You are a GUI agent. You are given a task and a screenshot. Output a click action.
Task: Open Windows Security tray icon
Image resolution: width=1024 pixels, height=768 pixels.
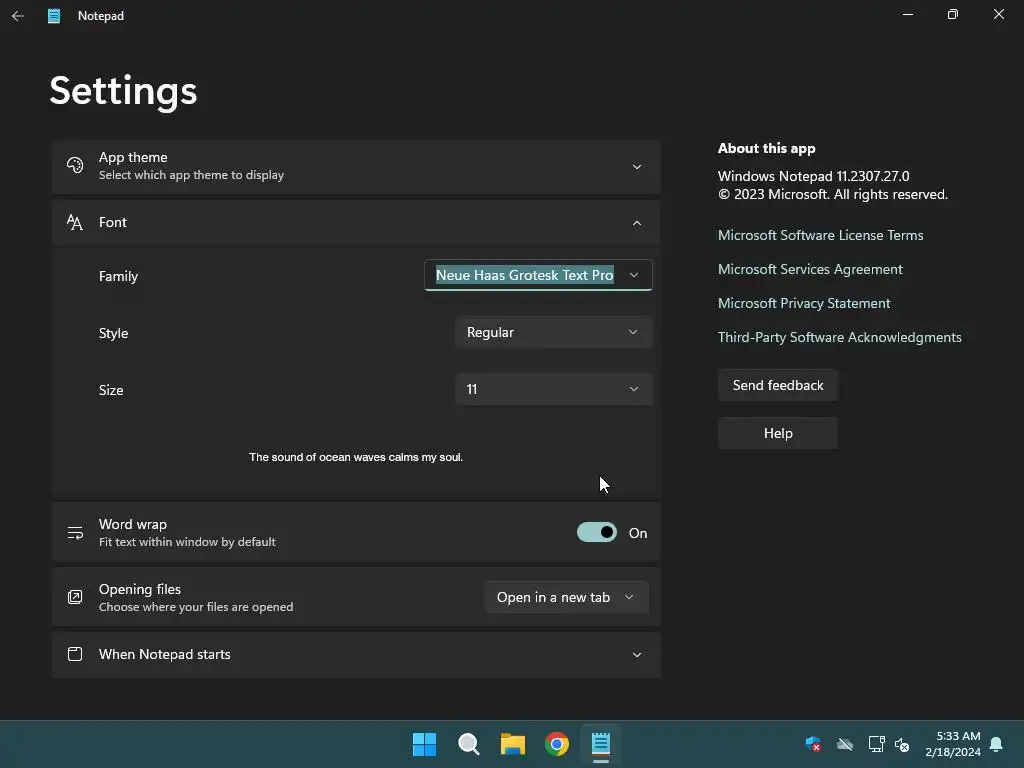(813, 744)
